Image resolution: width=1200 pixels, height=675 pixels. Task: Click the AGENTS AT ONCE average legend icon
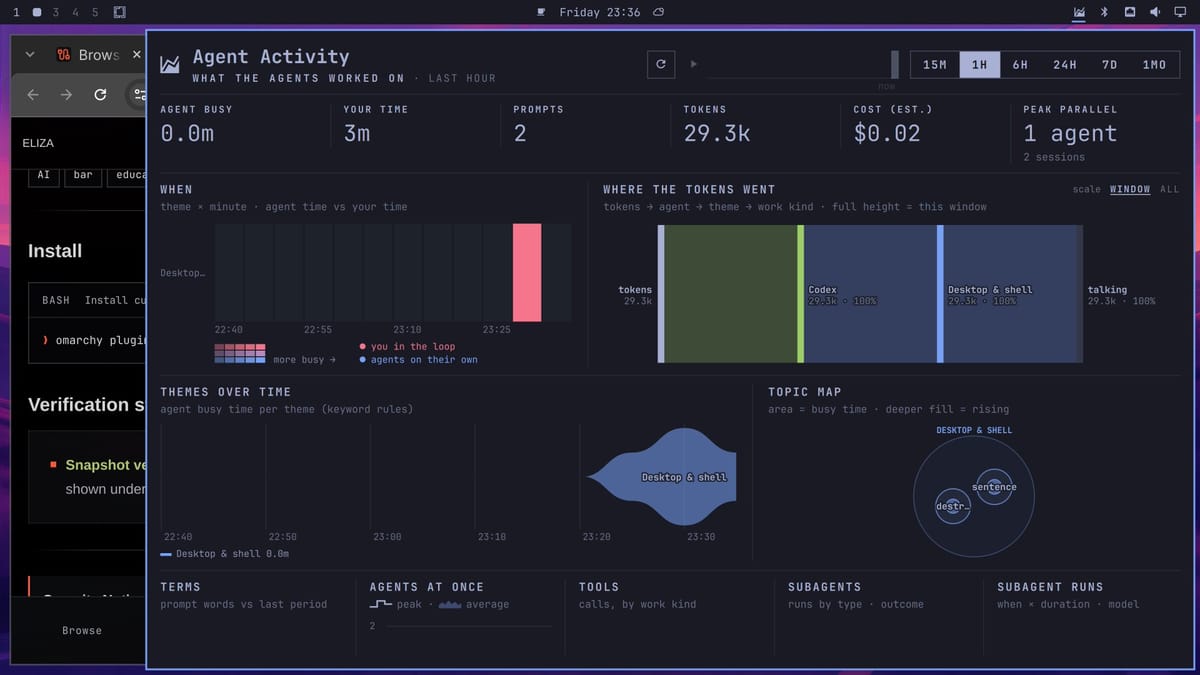[x=450, y=604]
